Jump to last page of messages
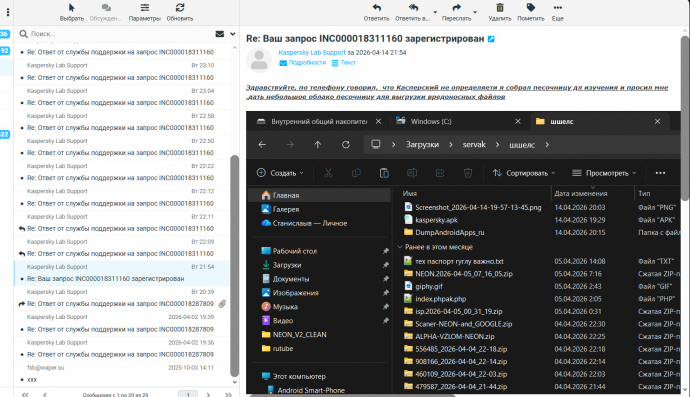This screenshot has width=690, height=397. click(228, 394)
